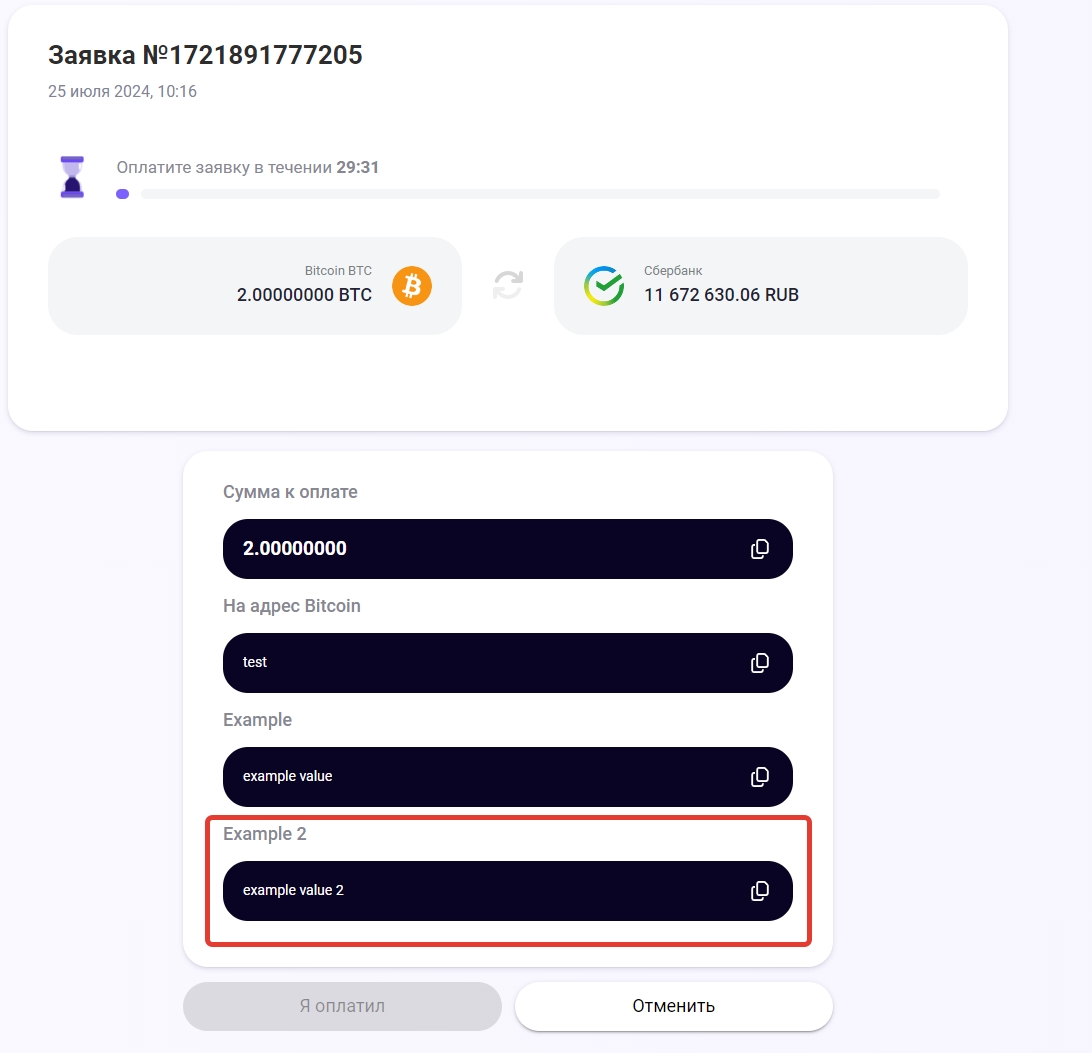Select the "example value" field

click(480, 777)
